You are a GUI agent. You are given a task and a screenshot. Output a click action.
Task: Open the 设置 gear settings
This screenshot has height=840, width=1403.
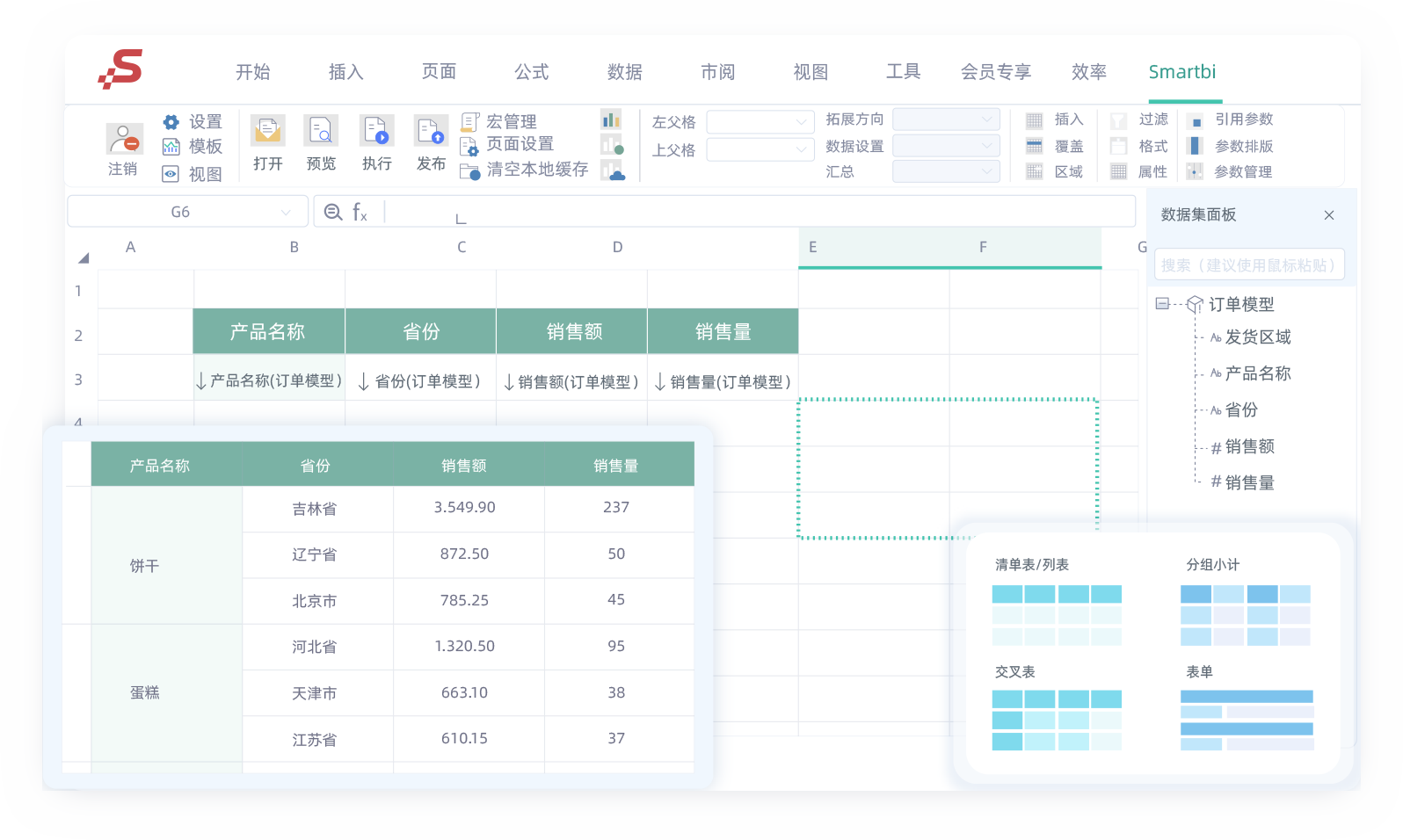coord(171,122)
